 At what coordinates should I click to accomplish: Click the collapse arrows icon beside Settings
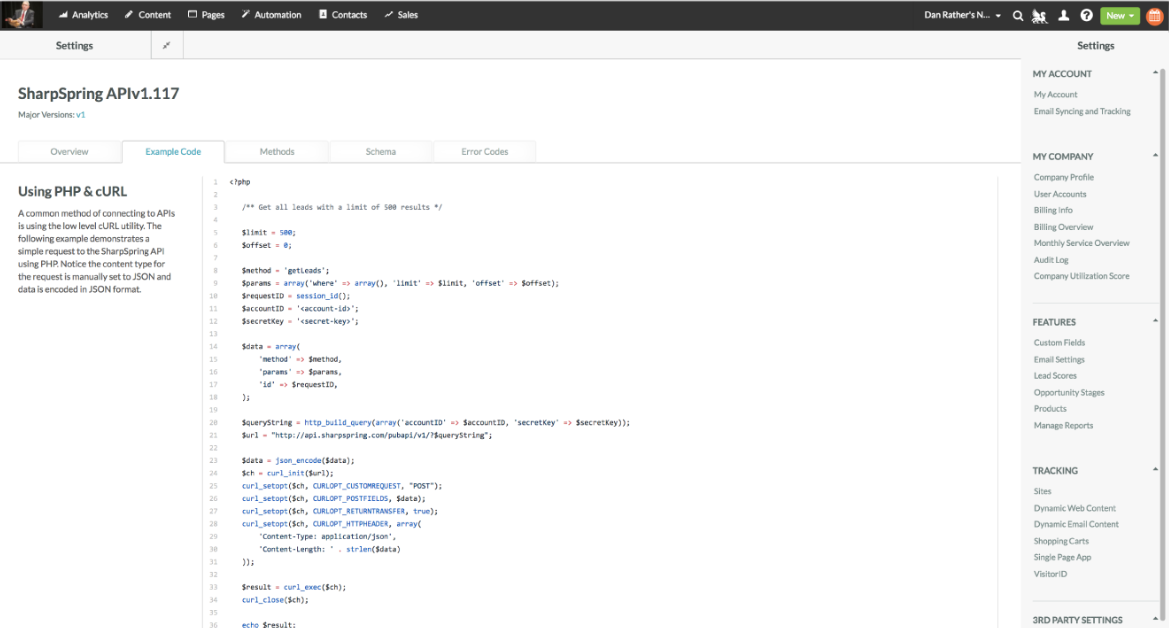(x=166, y=46)
